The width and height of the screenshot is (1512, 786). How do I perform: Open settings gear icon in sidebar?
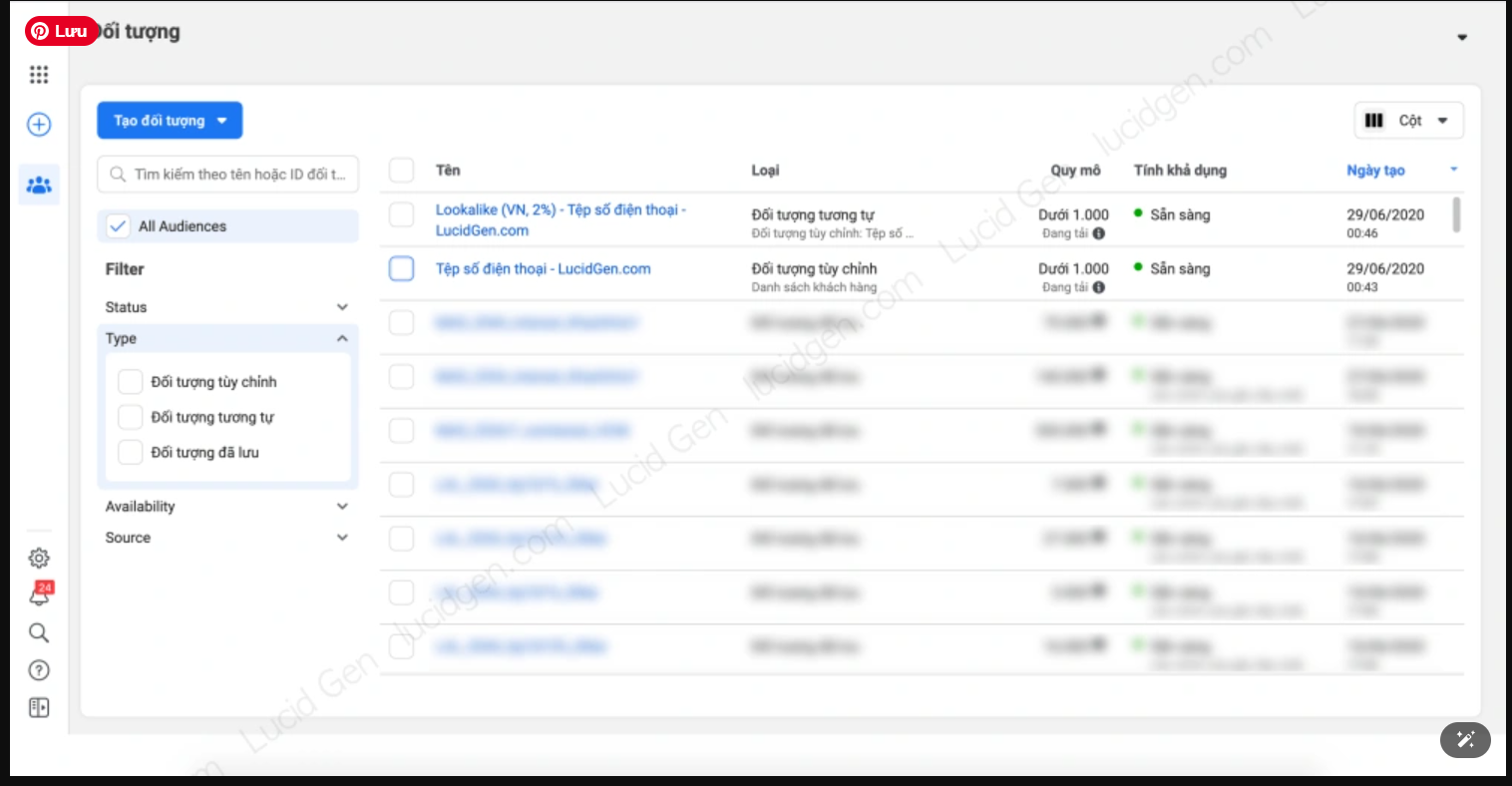pyautogui.click(x=39, y=559)
